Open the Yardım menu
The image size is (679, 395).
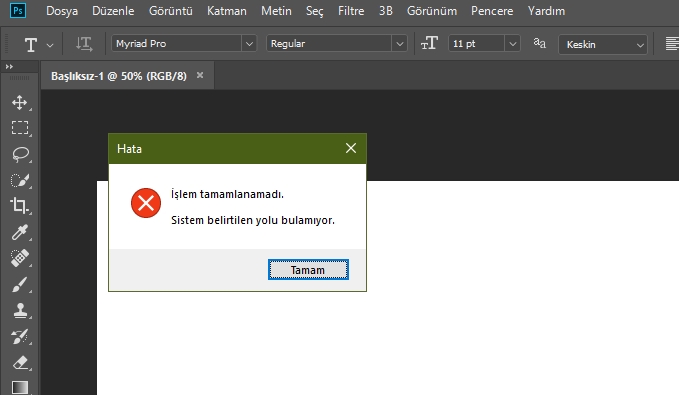pos(546,11)
